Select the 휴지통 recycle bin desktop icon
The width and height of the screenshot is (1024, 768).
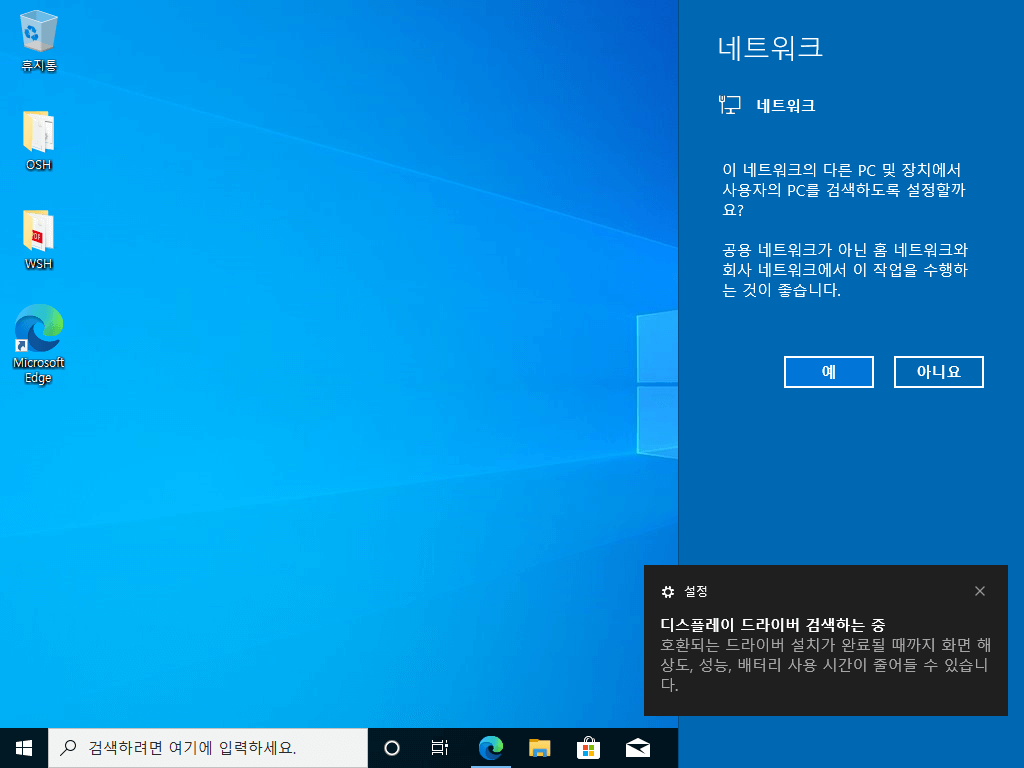[39, 40]
